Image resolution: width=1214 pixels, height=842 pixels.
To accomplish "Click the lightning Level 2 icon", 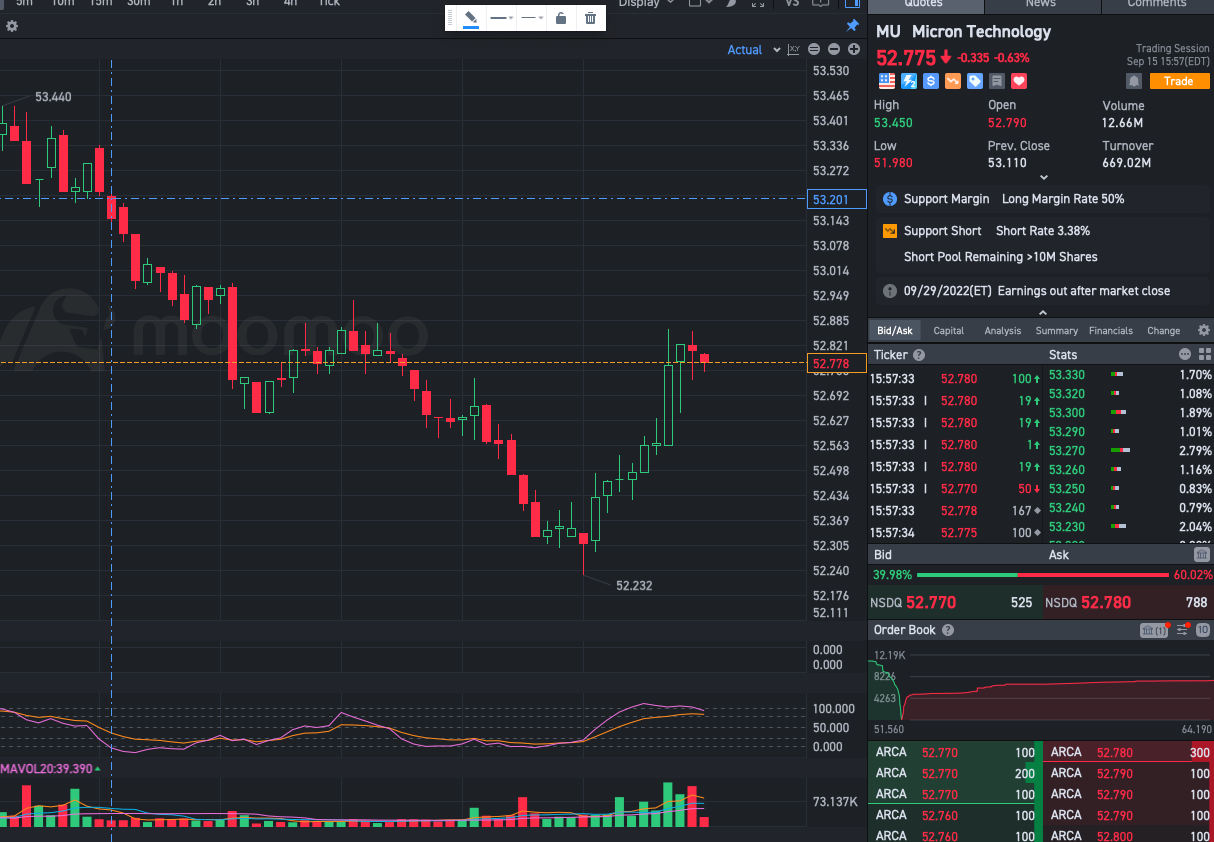I will click(909, 81).
